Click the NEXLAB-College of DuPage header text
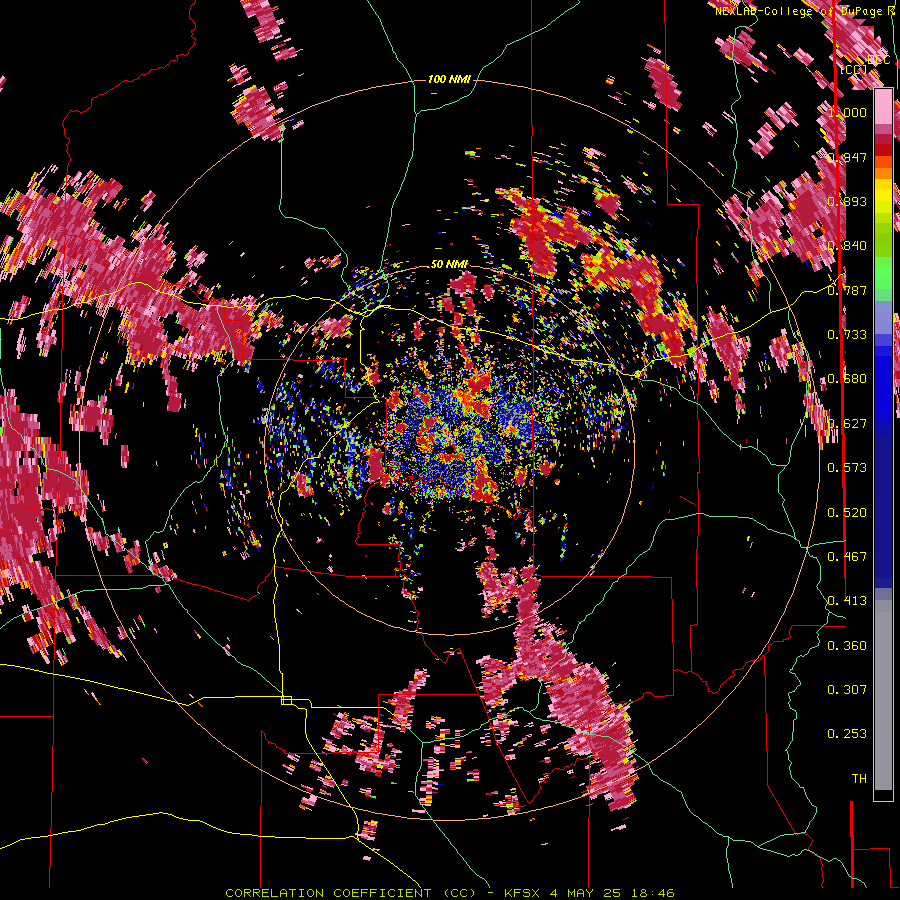The width and height of the screenshot is (900, 900). click(x=799, y=11)
